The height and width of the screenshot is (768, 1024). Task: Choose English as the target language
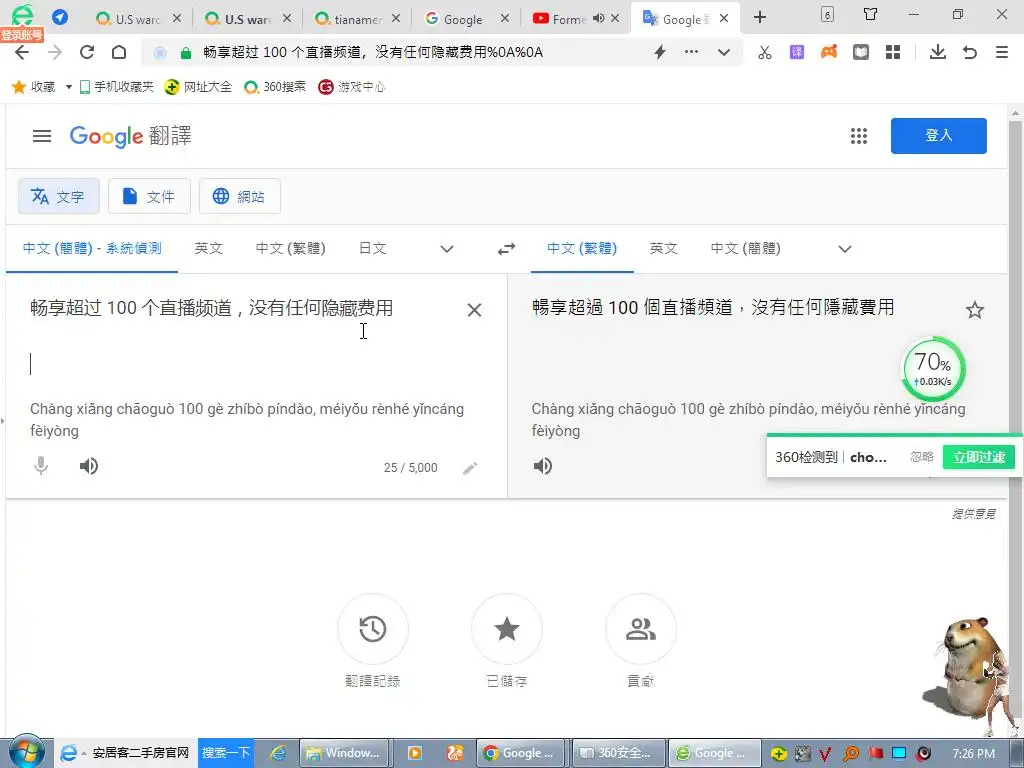664,249
